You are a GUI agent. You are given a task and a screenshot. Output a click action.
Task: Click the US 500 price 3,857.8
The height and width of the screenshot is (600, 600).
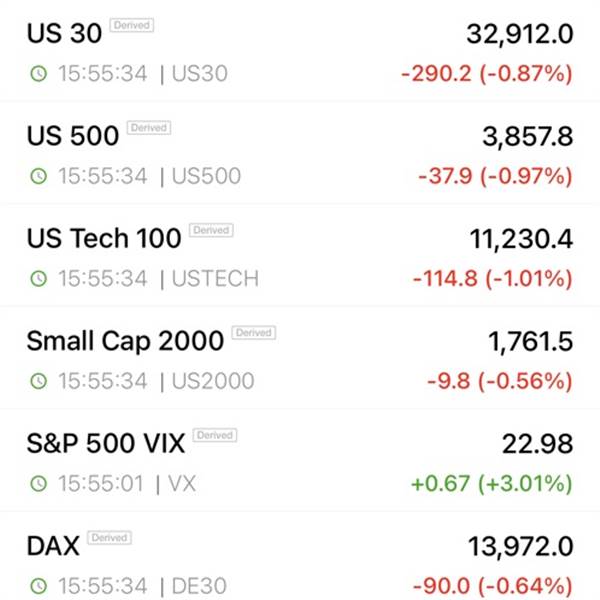point(527,136)
